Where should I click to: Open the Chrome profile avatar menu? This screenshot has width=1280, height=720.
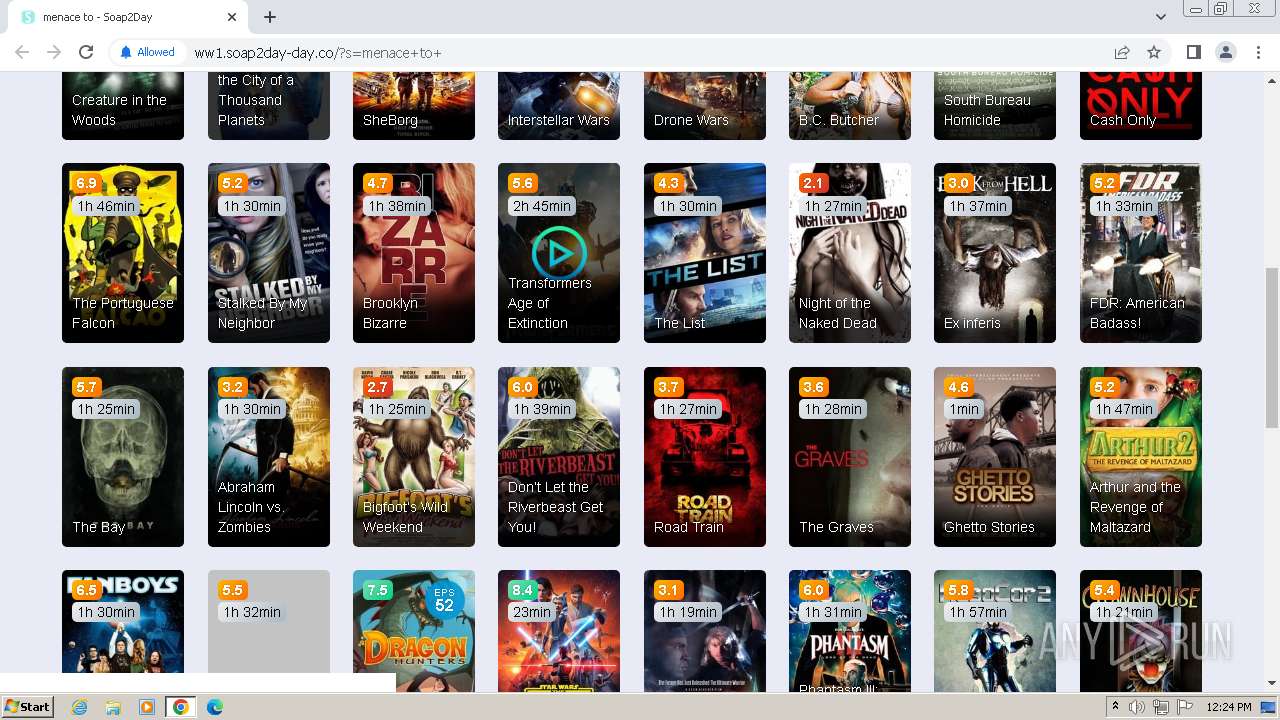coord(1225,52)
